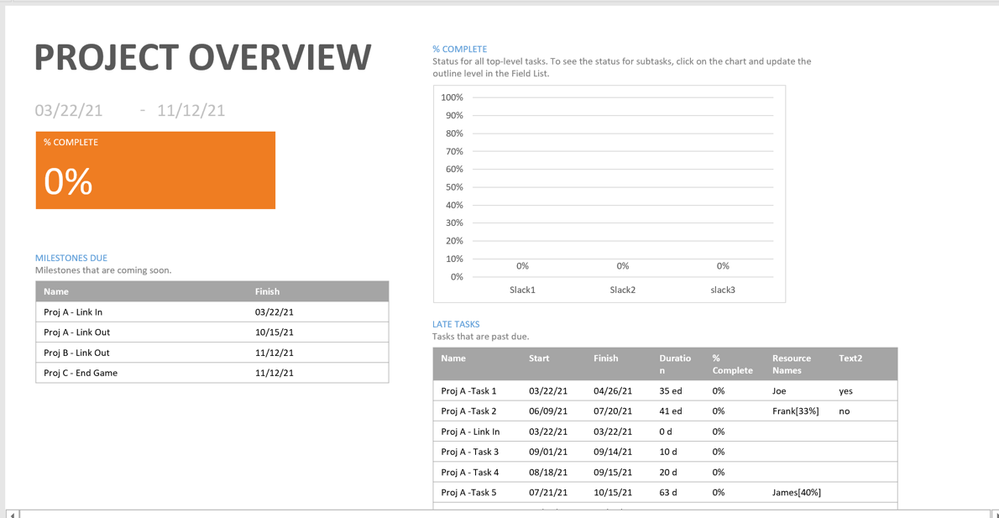999x518 pixels.
Task: Click the 41 ed duration cell
Action: point(671,412)
